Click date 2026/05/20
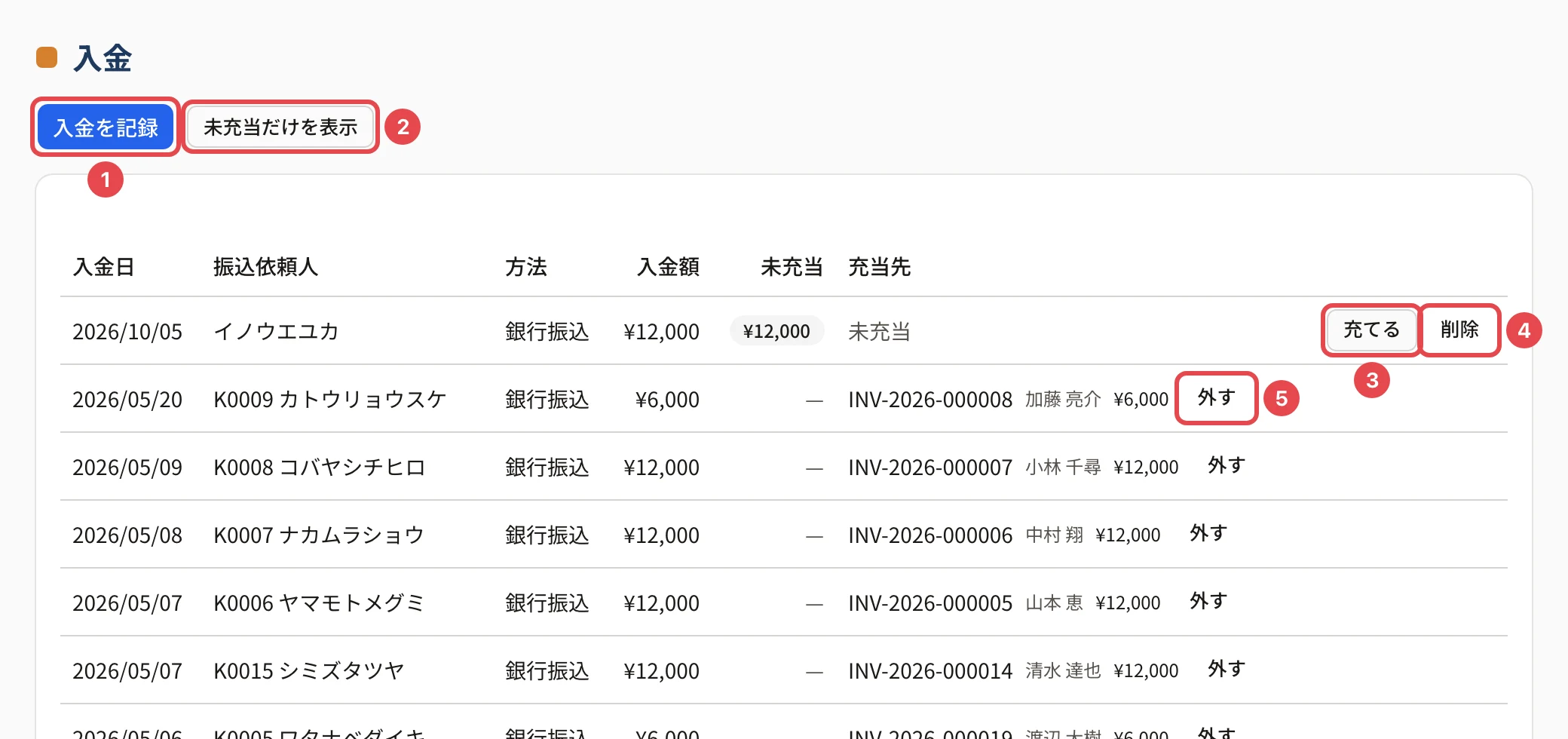1568x739 pixels. (x=127, y=400)
